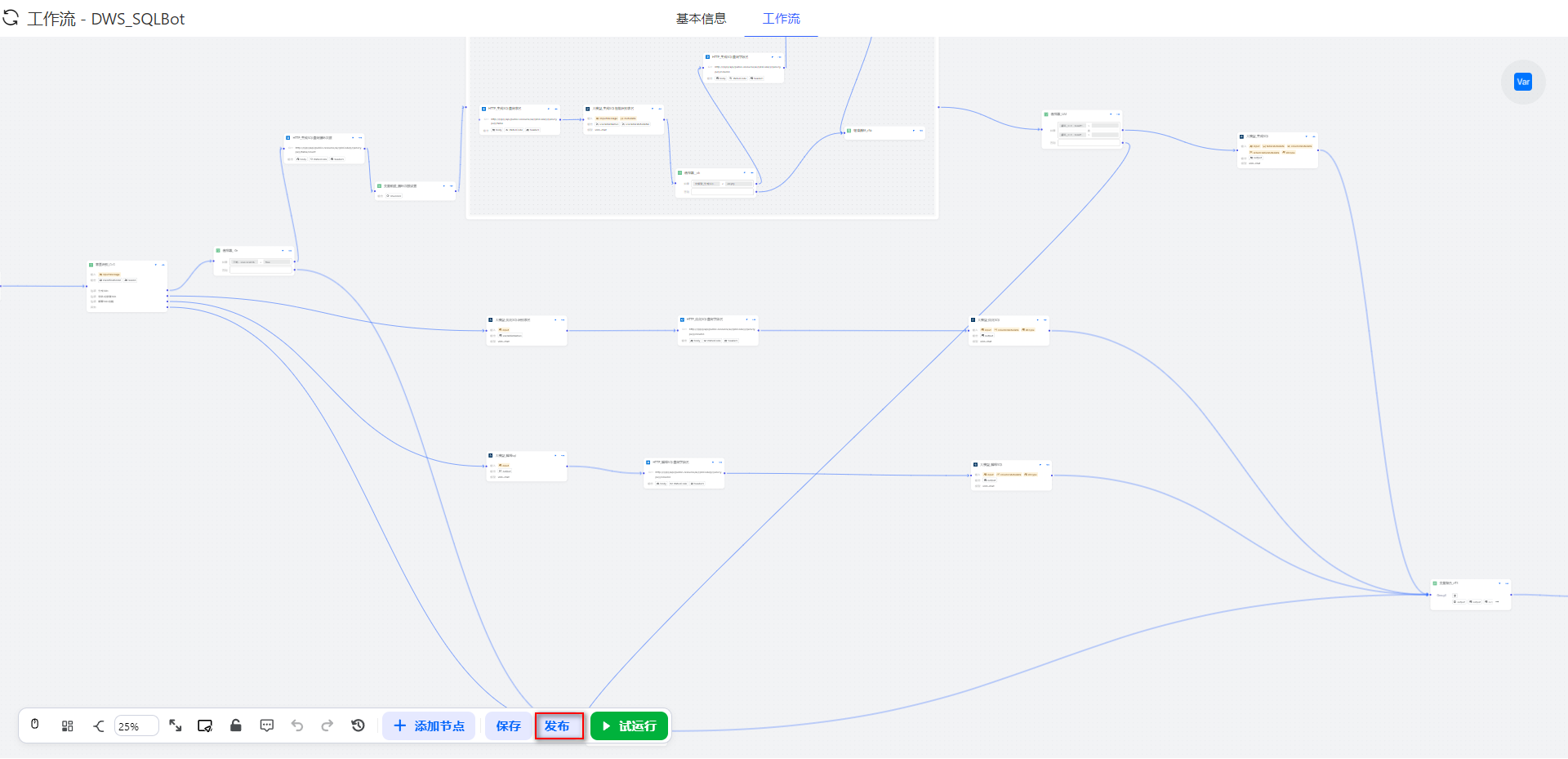This screenshot has width=1568, height=759.
Task: Fit workflow canvas to view
Action: 176,726
